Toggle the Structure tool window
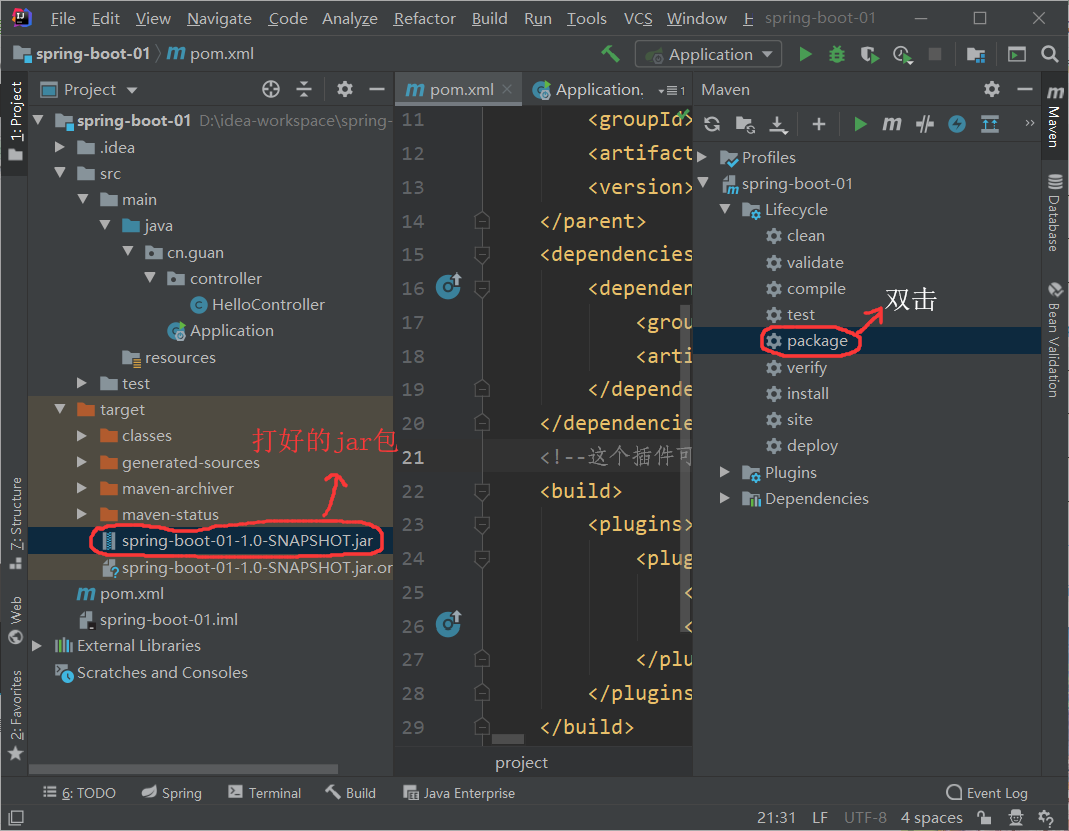The height and width of the screenshot is (831, 1069). tap(16, 524)
